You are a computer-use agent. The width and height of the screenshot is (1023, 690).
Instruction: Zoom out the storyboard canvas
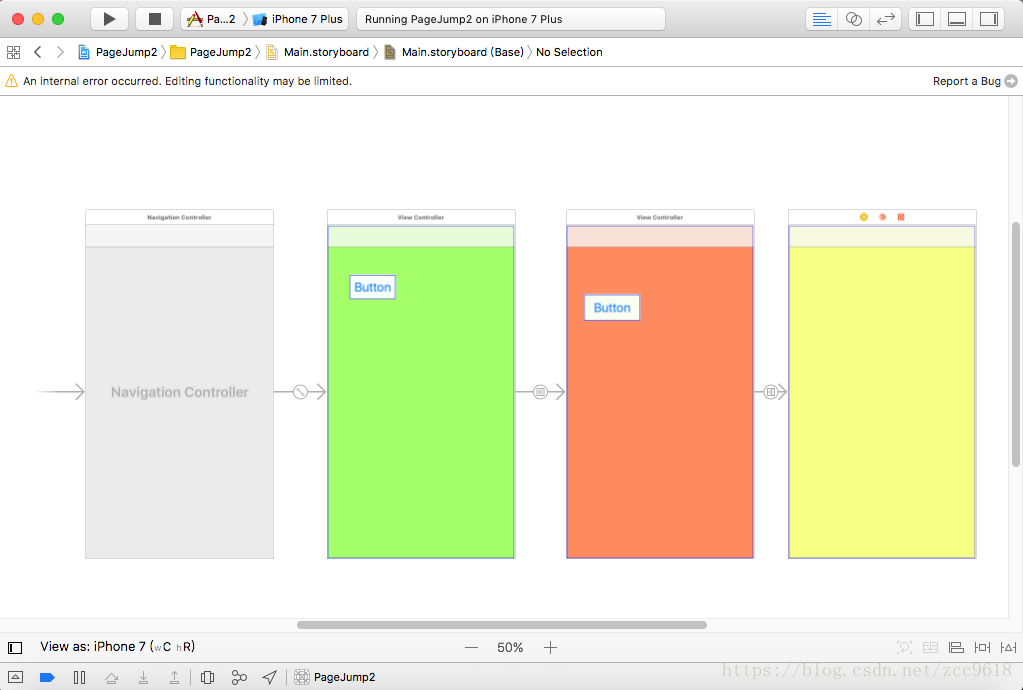[472, 648]
